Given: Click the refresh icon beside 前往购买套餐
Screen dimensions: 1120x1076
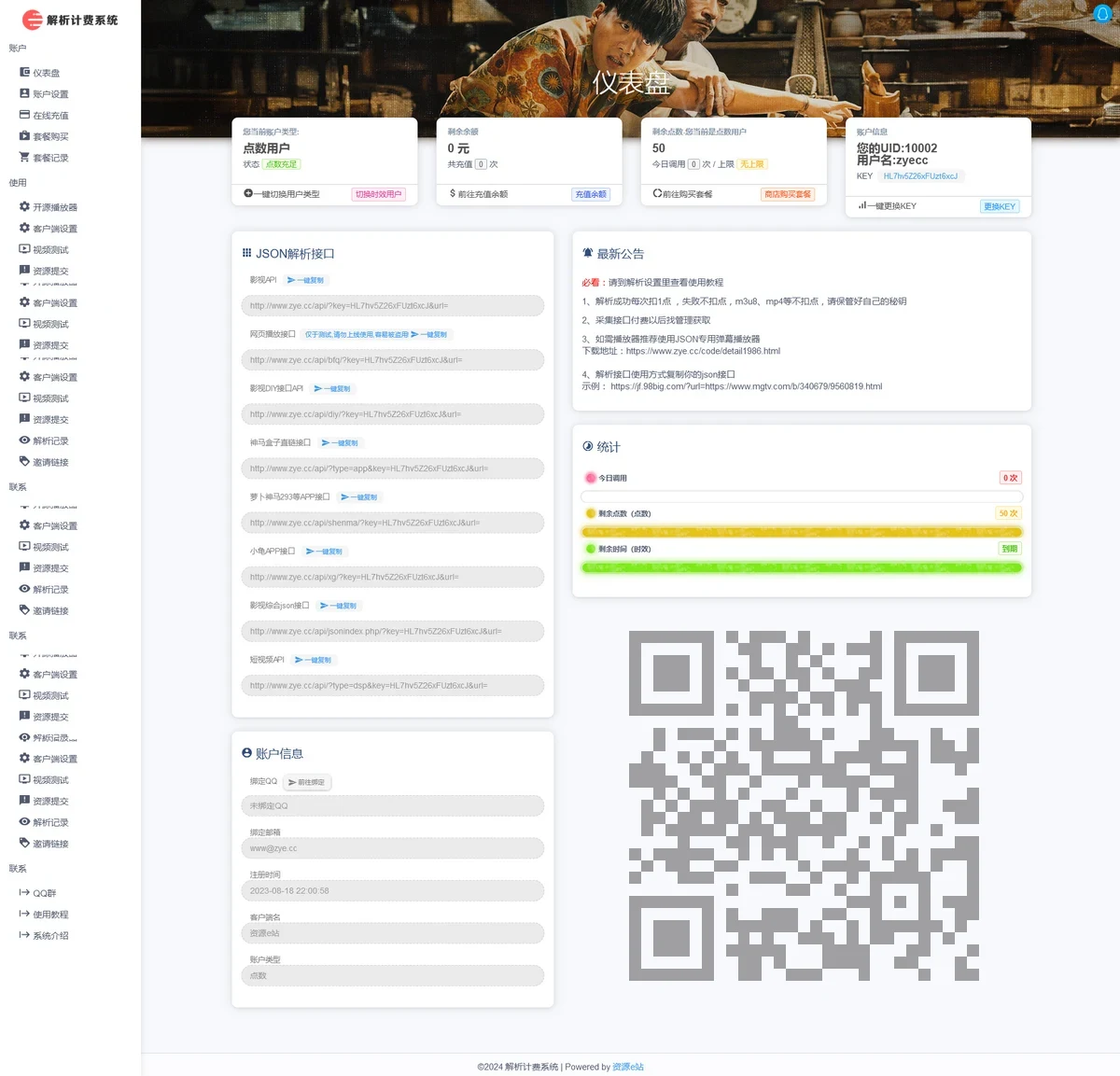Looking at the screenshot, I should coord(657,194).
